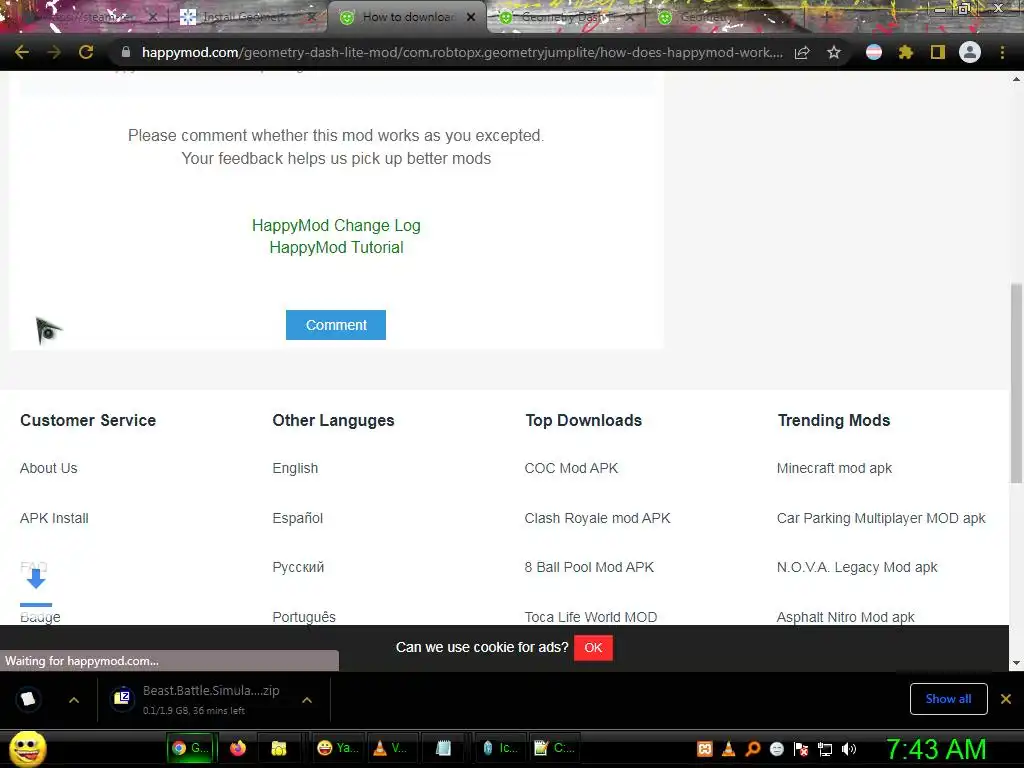
Task: Launch Firefox from the taskbar
Action: pos(238,748)
